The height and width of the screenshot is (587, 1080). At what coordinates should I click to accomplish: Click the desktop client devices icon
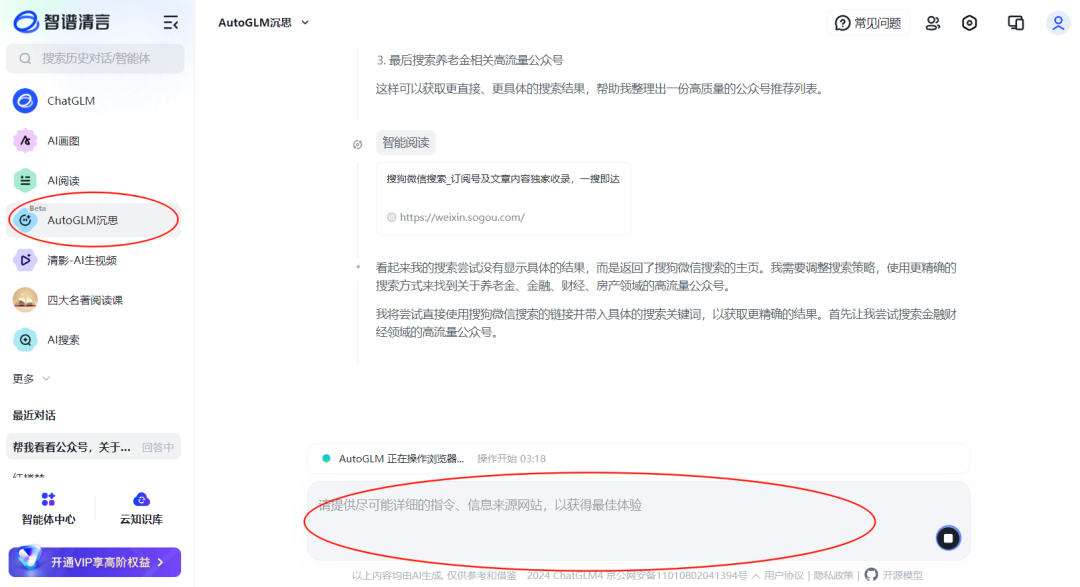(x=1015, y=23)
